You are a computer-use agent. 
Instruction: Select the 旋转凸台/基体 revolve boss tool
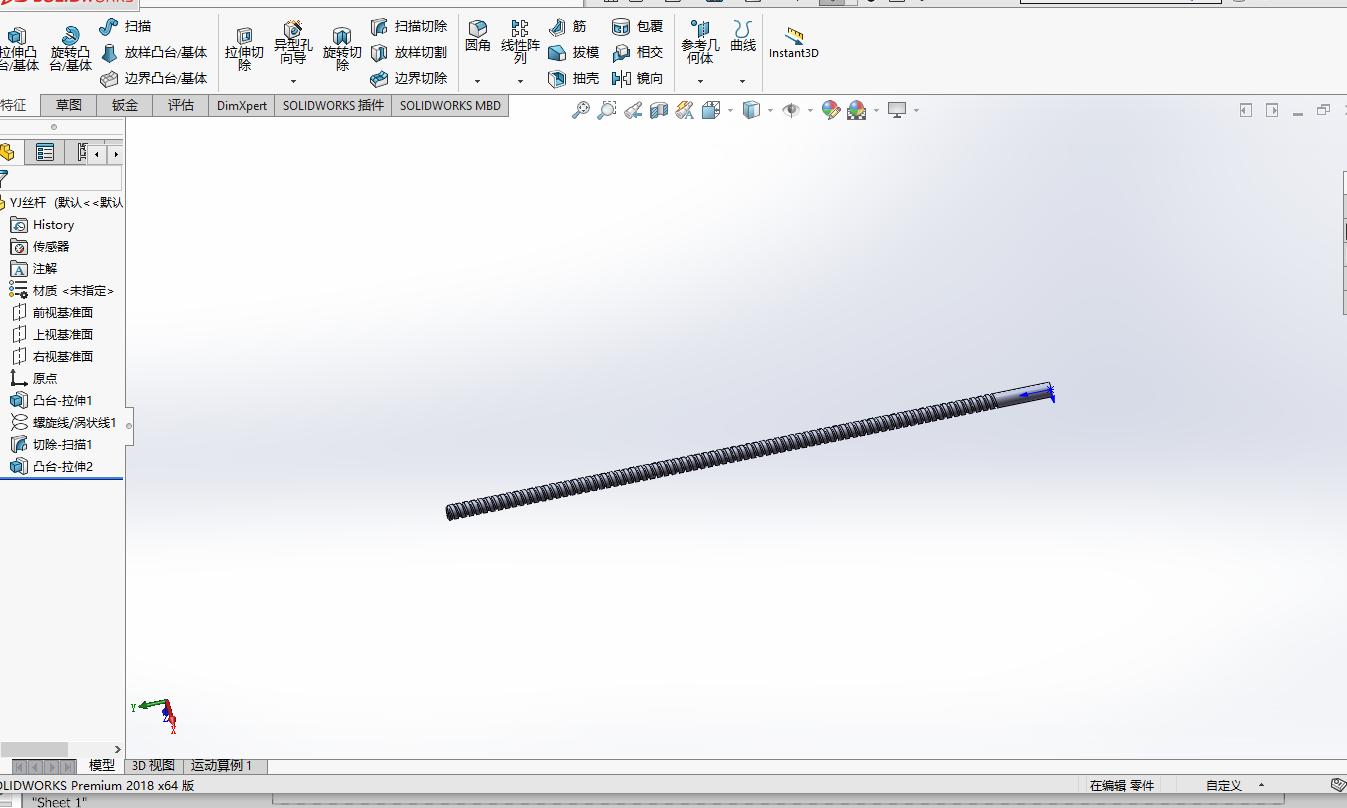pos(70,48)
